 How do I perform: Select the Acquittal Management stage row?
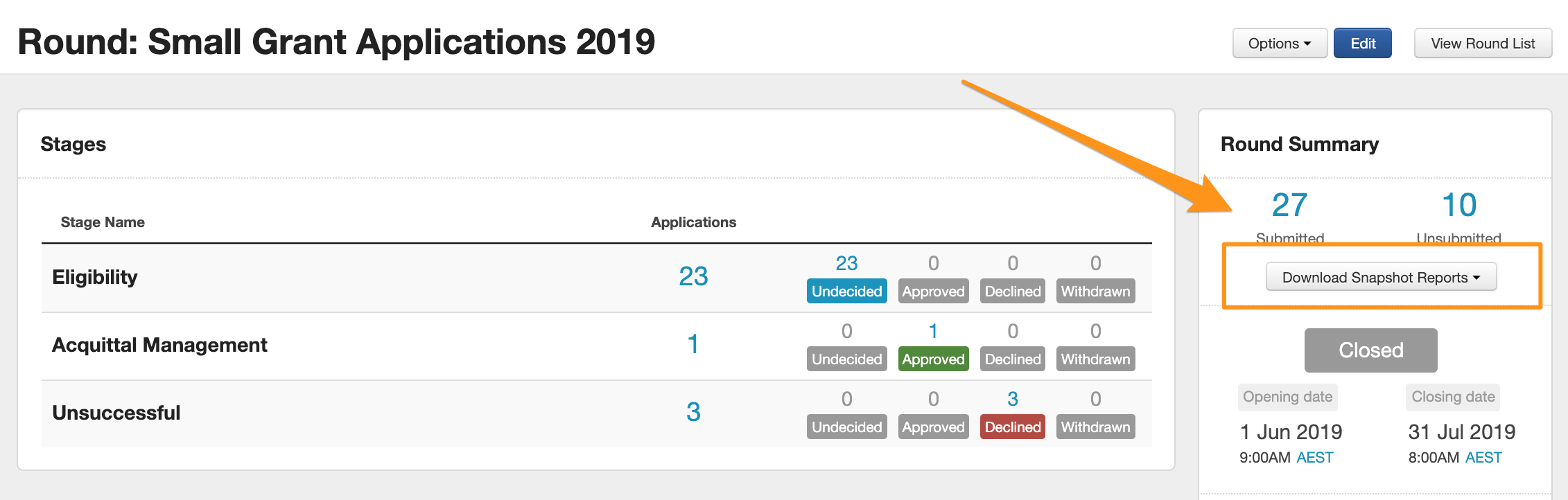pyautogui.click(x=159, y=345)
